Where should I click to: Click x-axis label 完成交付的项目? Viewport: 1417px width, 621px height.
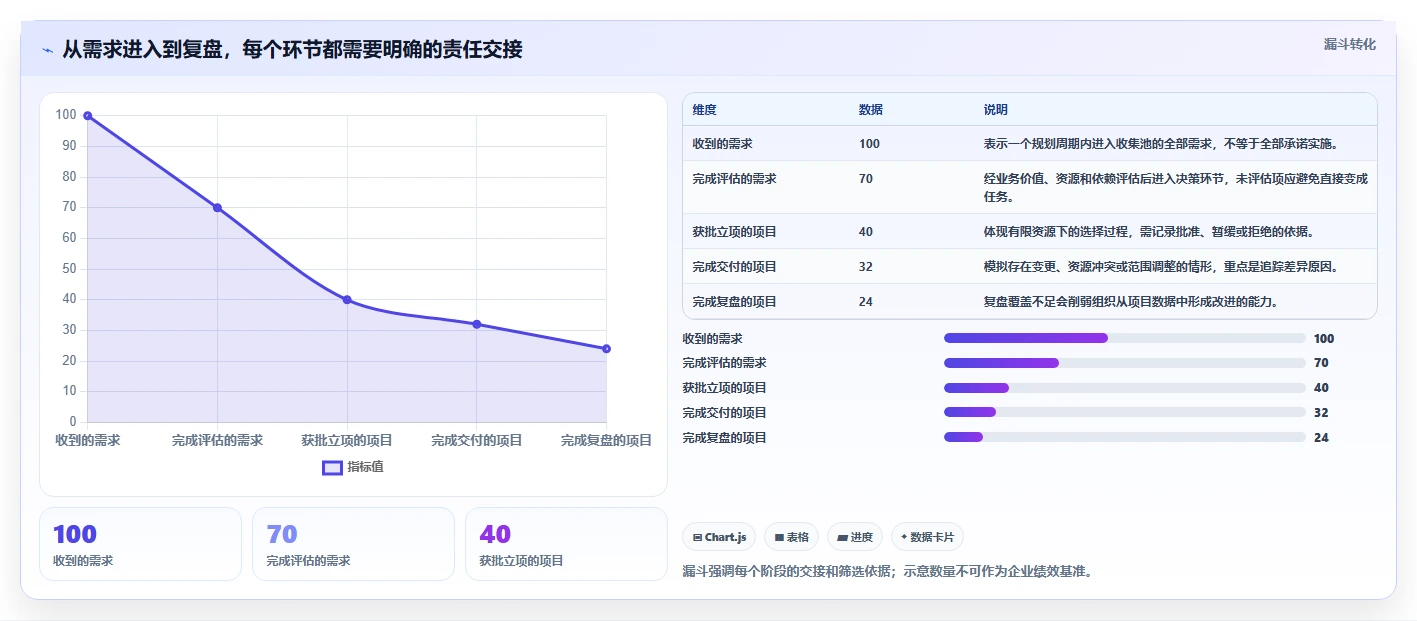click(x=477, y=441)
